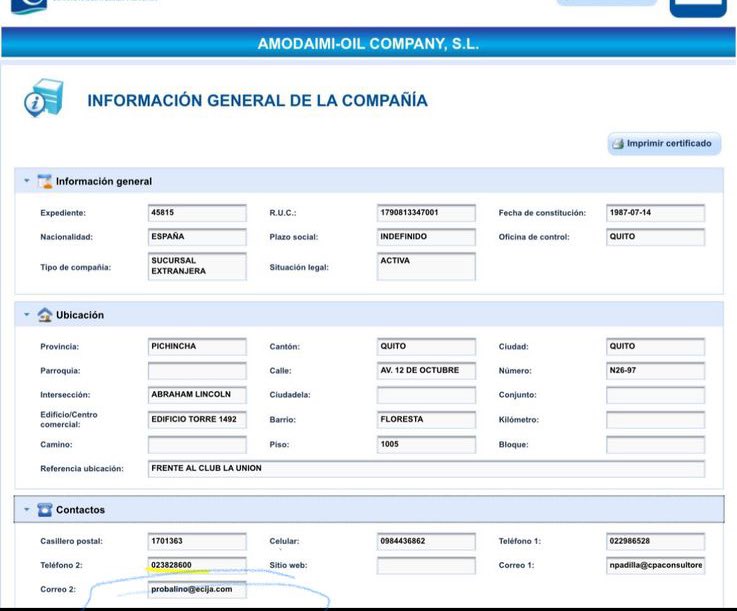Click the empty Sitio web field

pyautogui.click(x=426, y=565)
